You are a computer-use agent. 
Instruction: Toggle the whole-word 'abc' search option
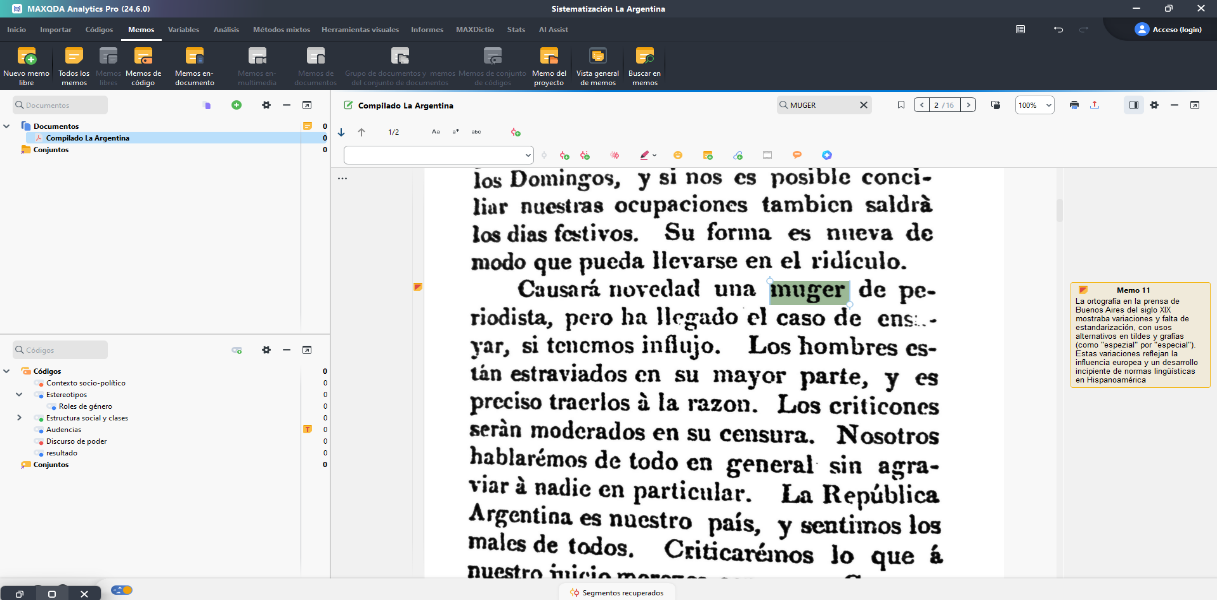(476, 132)
